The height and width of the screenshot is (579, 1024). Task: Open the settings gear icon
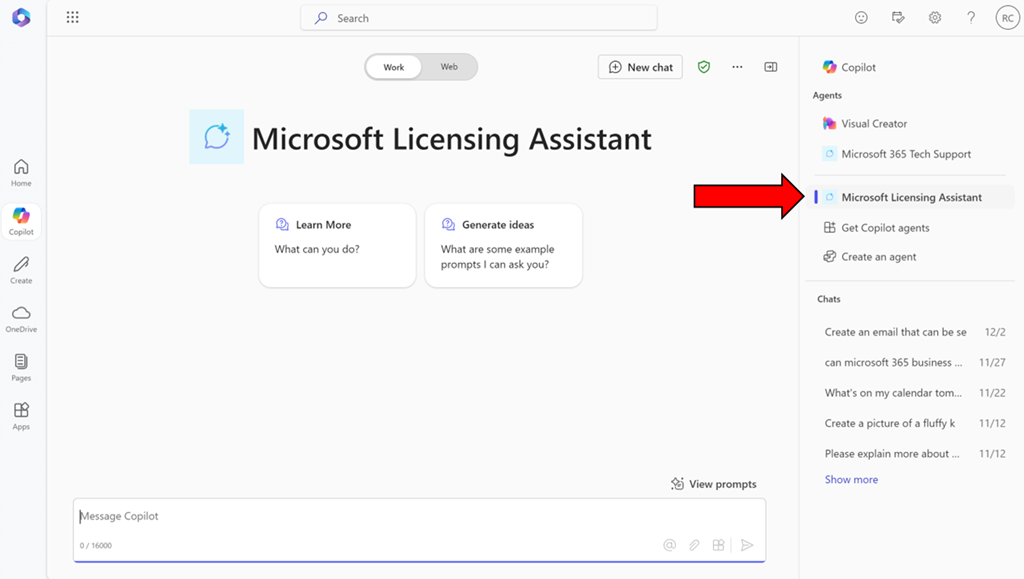(935, 17)
